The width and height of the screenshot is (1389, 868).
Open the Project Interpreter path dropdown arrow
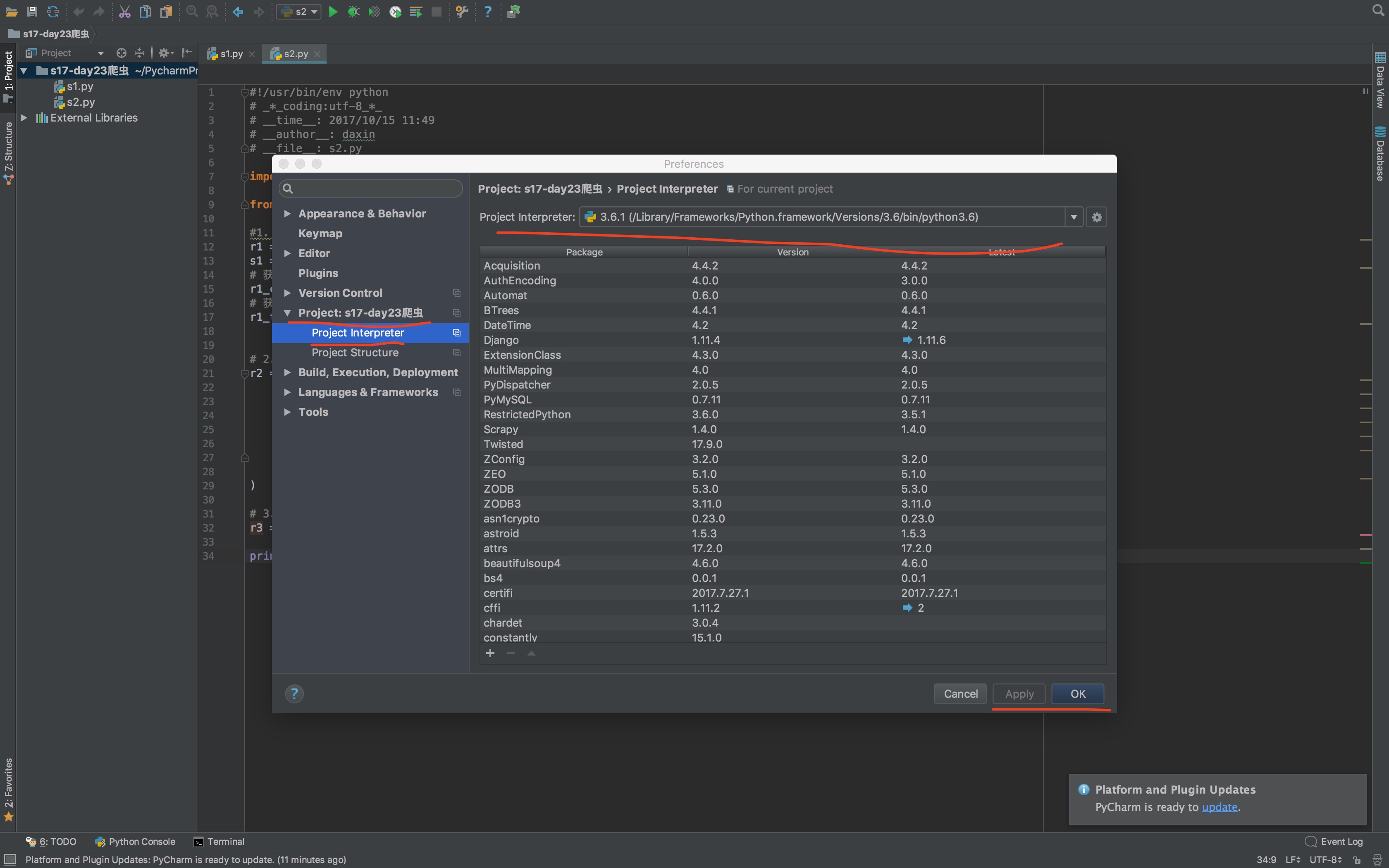click(x=1073, y=217)
